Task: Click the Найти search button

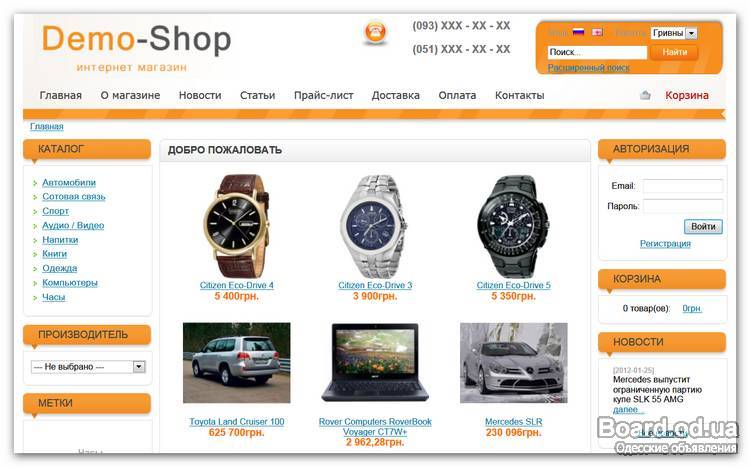Action: coord(674,52)
